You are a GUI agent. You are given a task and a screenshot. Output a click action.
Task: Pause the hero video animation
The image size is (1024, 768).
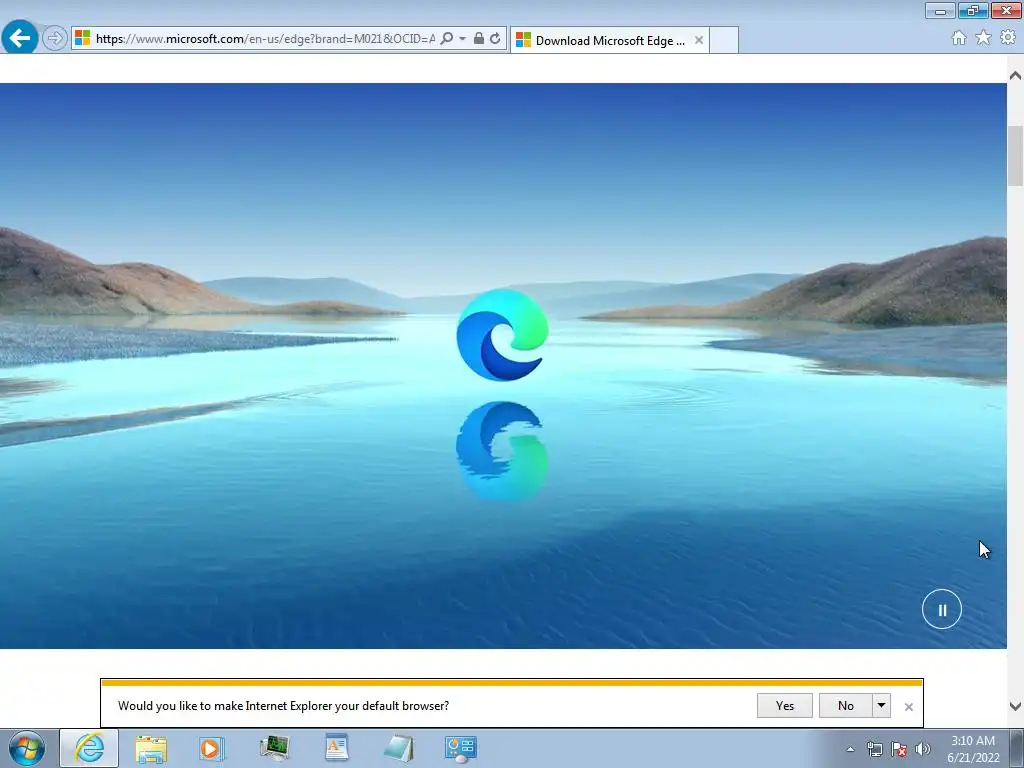pos(942,609)
